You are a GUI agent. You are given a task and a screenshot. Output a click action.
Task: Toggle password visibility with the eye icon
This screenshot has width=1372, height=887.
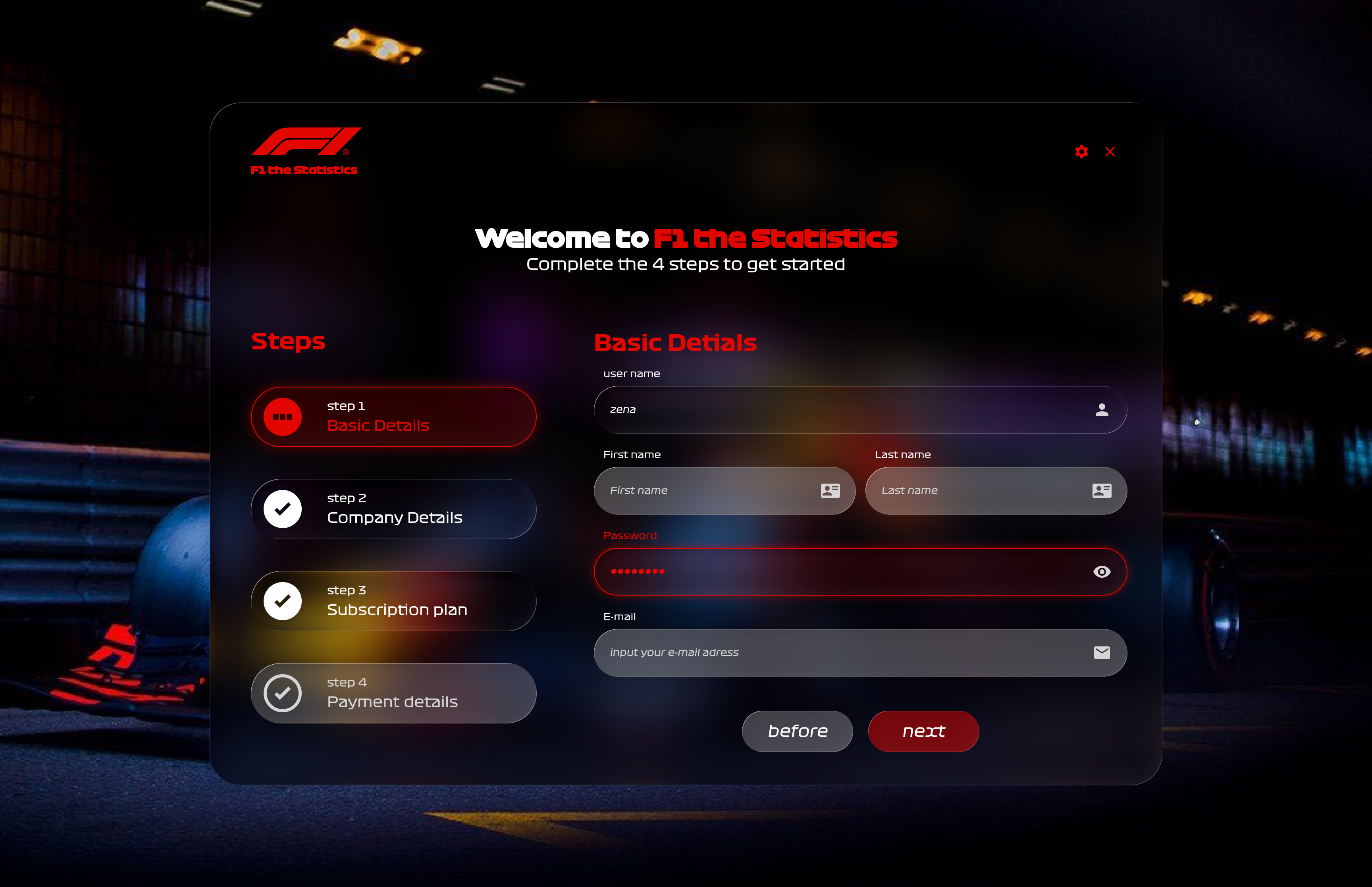(x=1101, y=571)
